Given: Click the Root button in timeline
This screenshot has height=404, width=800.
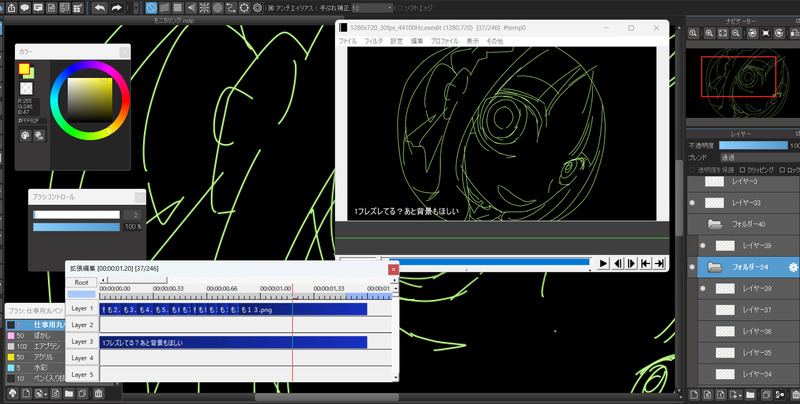Looking at the screenshot, I should point(81,282).
